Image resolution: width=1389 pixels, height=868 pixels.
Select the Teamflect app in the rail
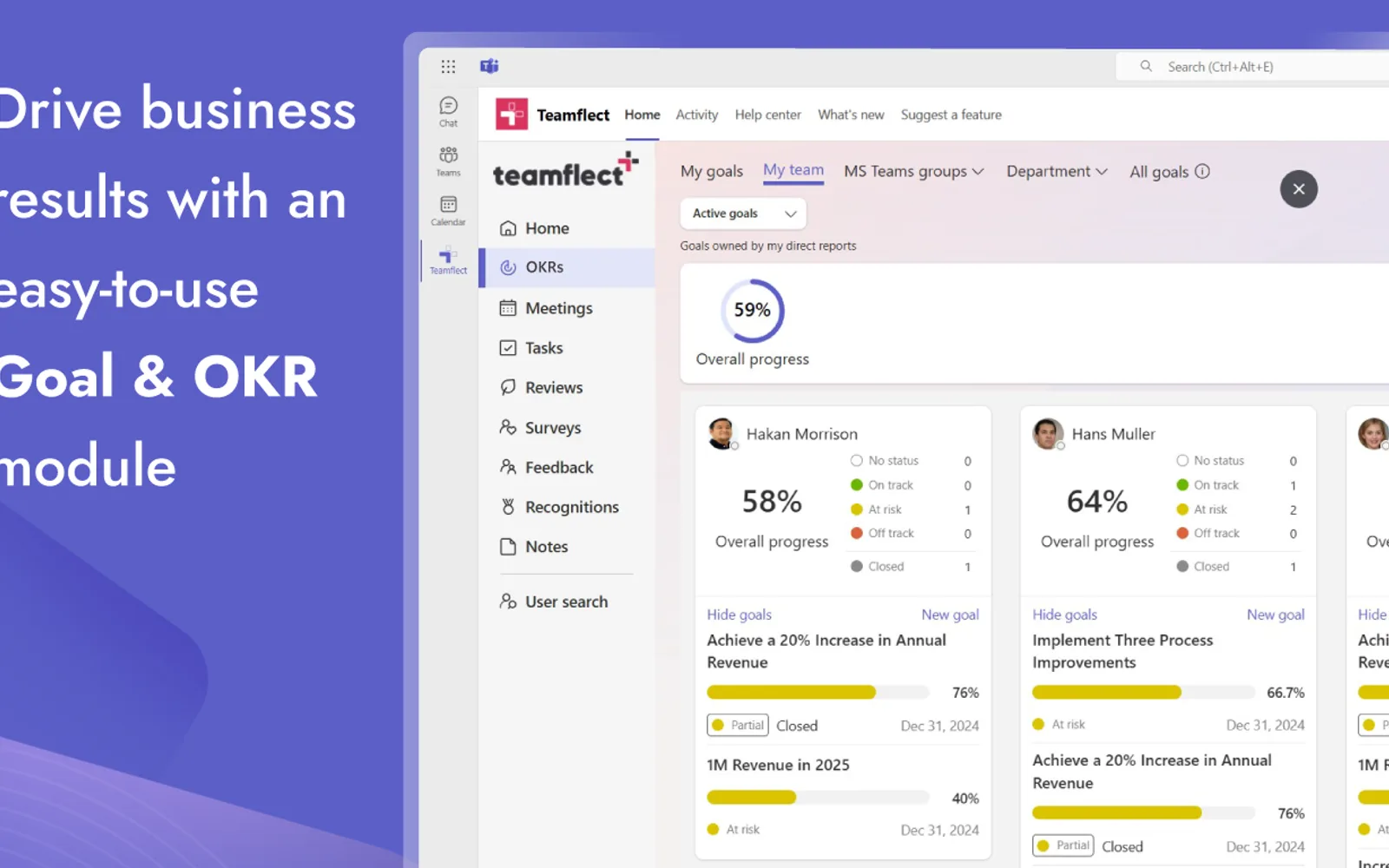pyautogui.click(x=448, y=260)
